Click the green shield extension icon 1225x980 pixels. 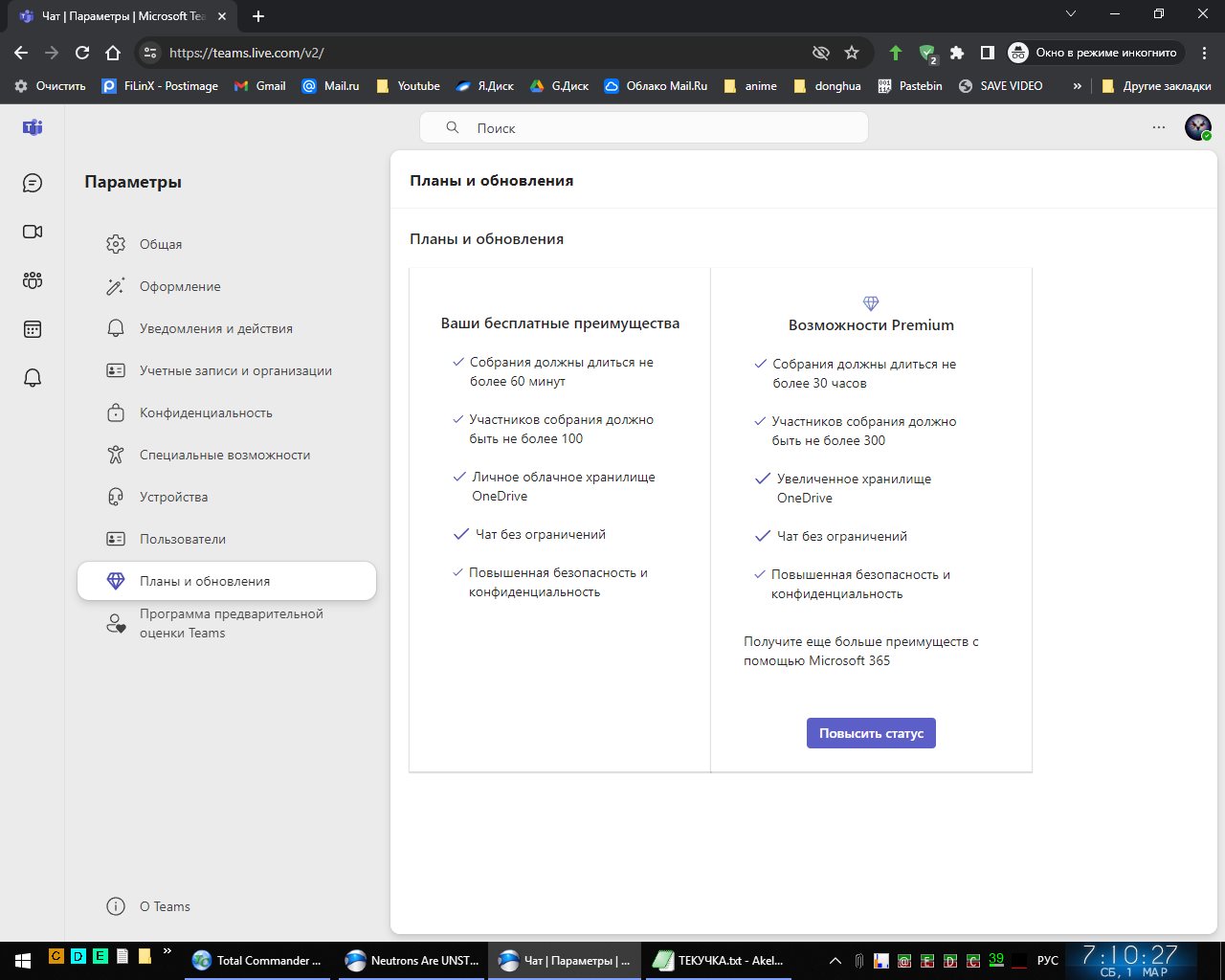coord(926,54)
